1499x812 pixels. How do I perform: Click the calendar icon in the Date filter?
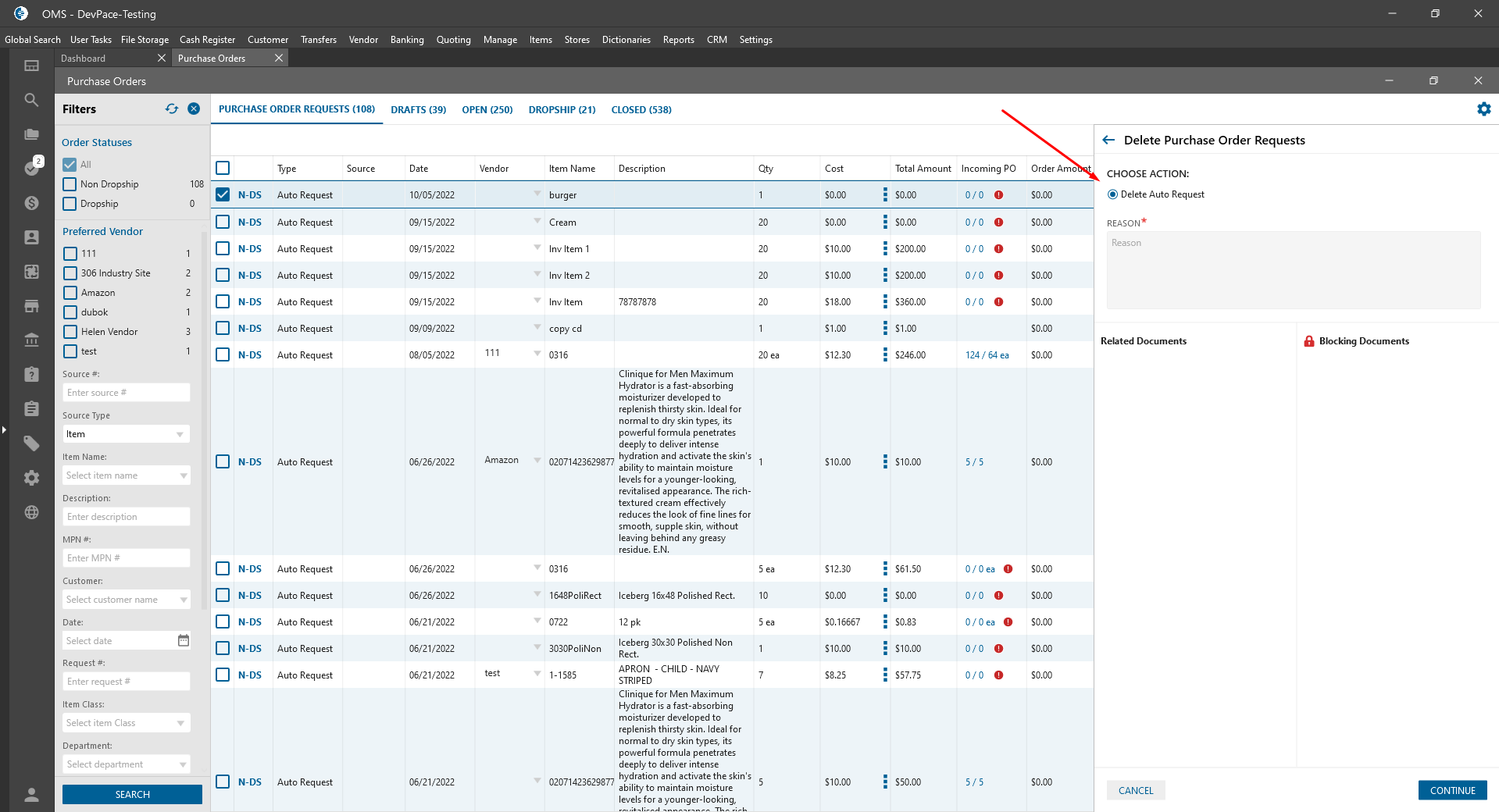(x=184, y=641)
